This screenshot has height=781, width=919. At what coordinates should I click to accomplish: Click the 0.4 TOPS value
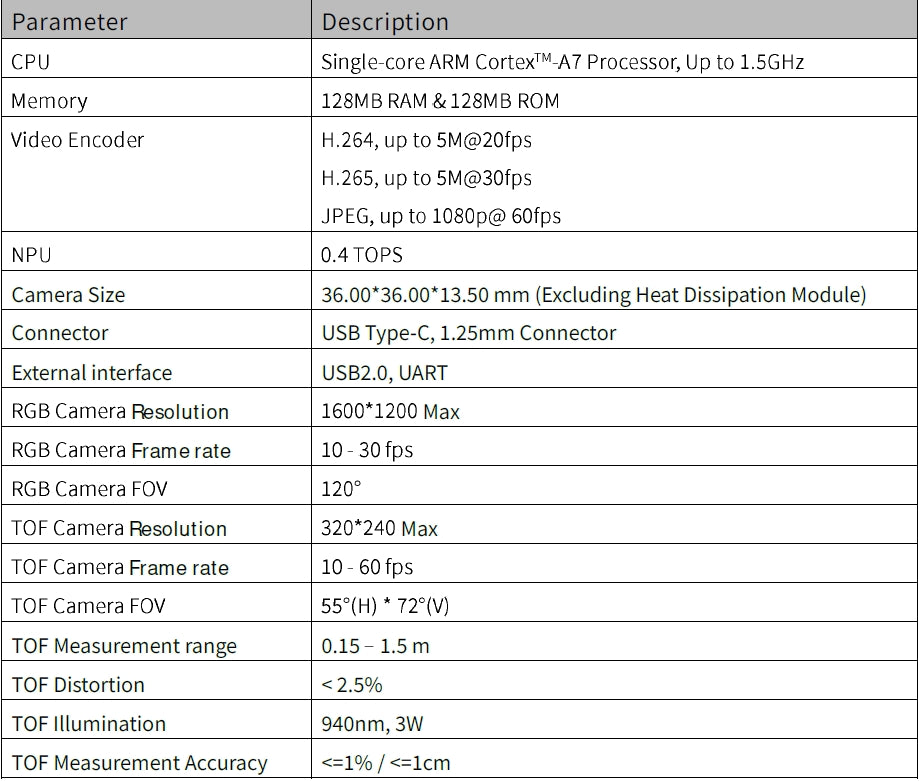[362, 255]
